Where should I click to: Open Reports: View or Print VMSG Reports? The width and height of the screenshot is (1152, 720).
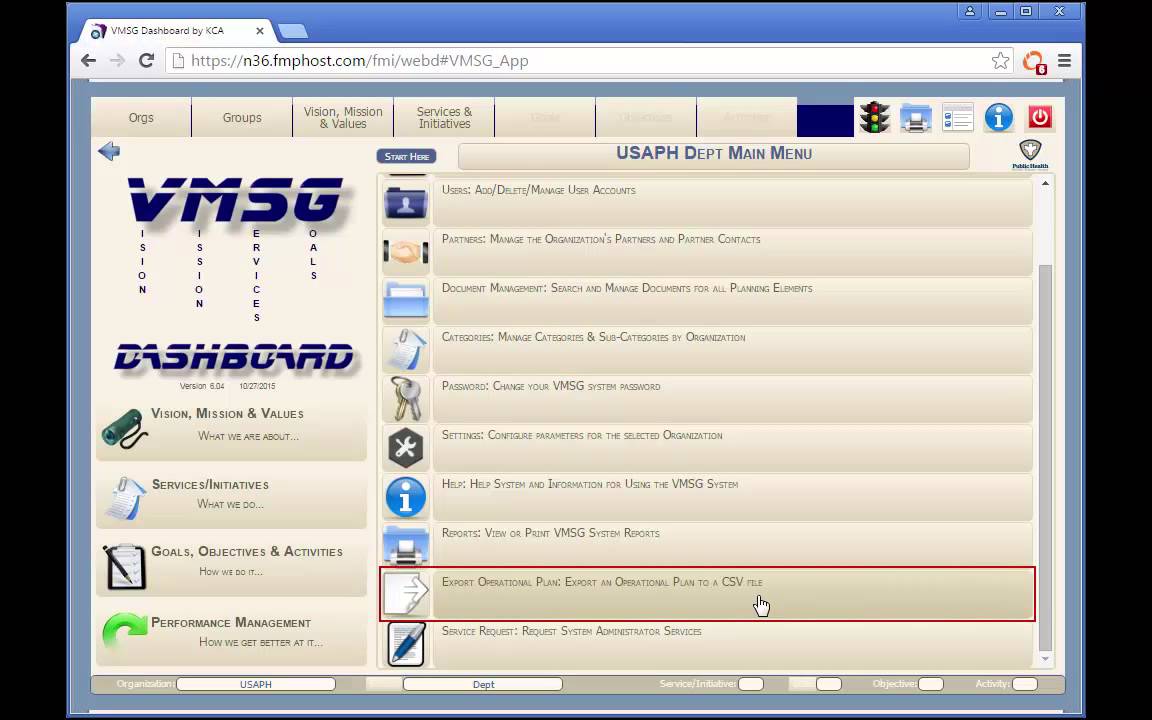pos(732,544)
